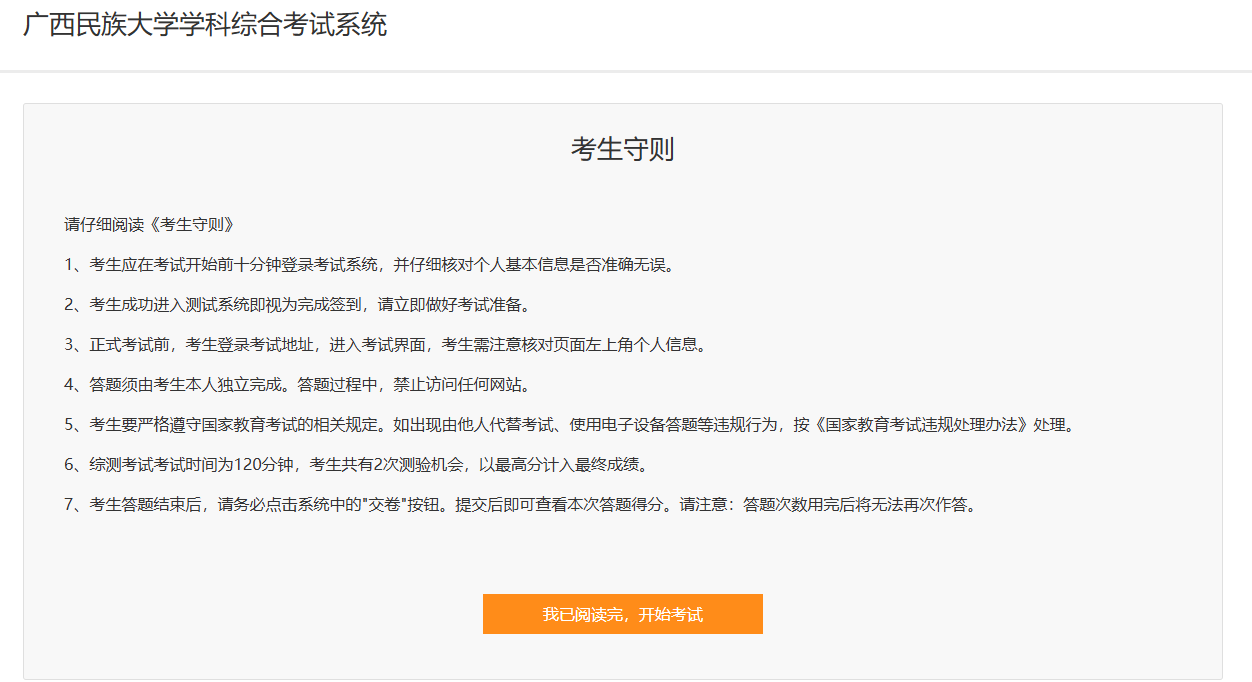Click the 考生守则 heading
1252x682 pixels.
[x=622, y=149]
